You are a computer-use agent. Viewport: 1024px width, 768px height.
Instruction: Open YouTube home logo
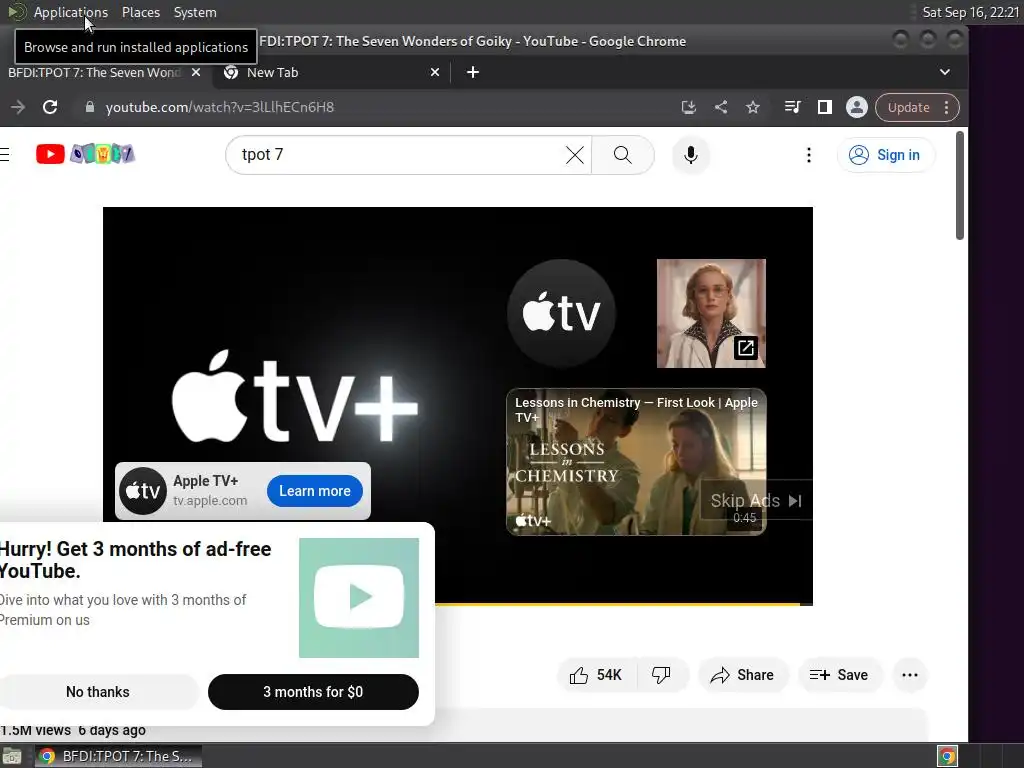tap(86, 154)
